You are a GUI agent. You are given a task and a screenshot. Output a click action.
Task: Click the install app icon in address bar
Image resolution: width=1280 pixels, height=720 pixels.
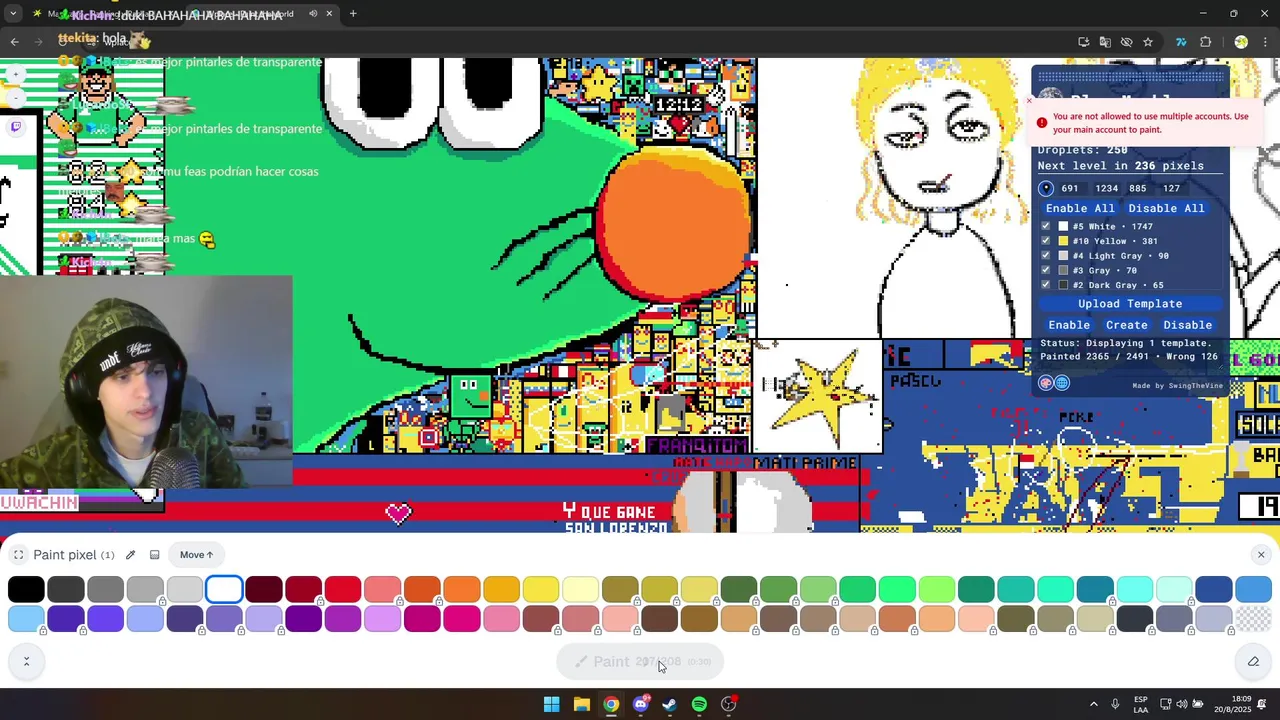pos(1084,42)
